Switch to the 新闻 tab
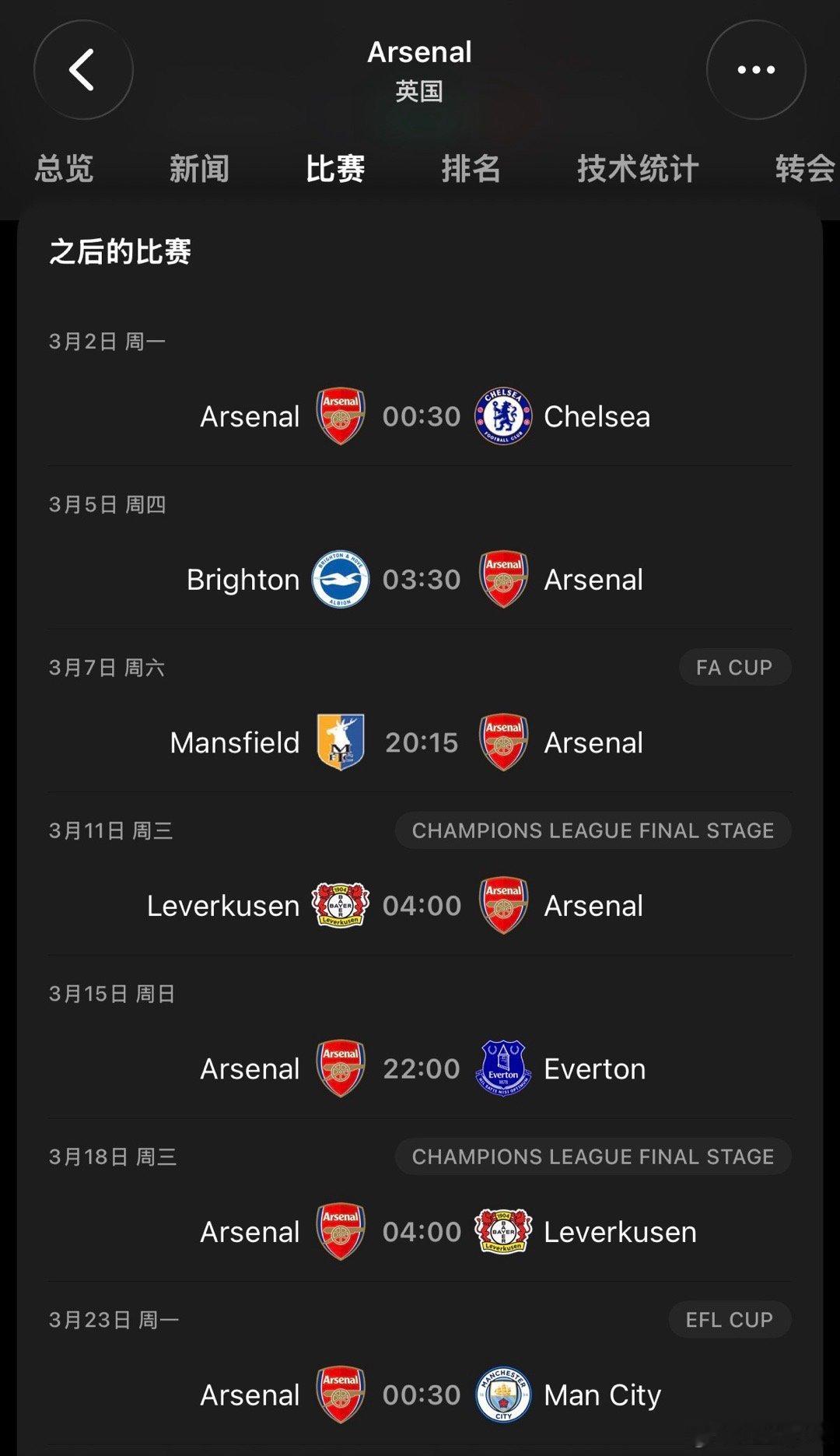 (x=199, y=168)
